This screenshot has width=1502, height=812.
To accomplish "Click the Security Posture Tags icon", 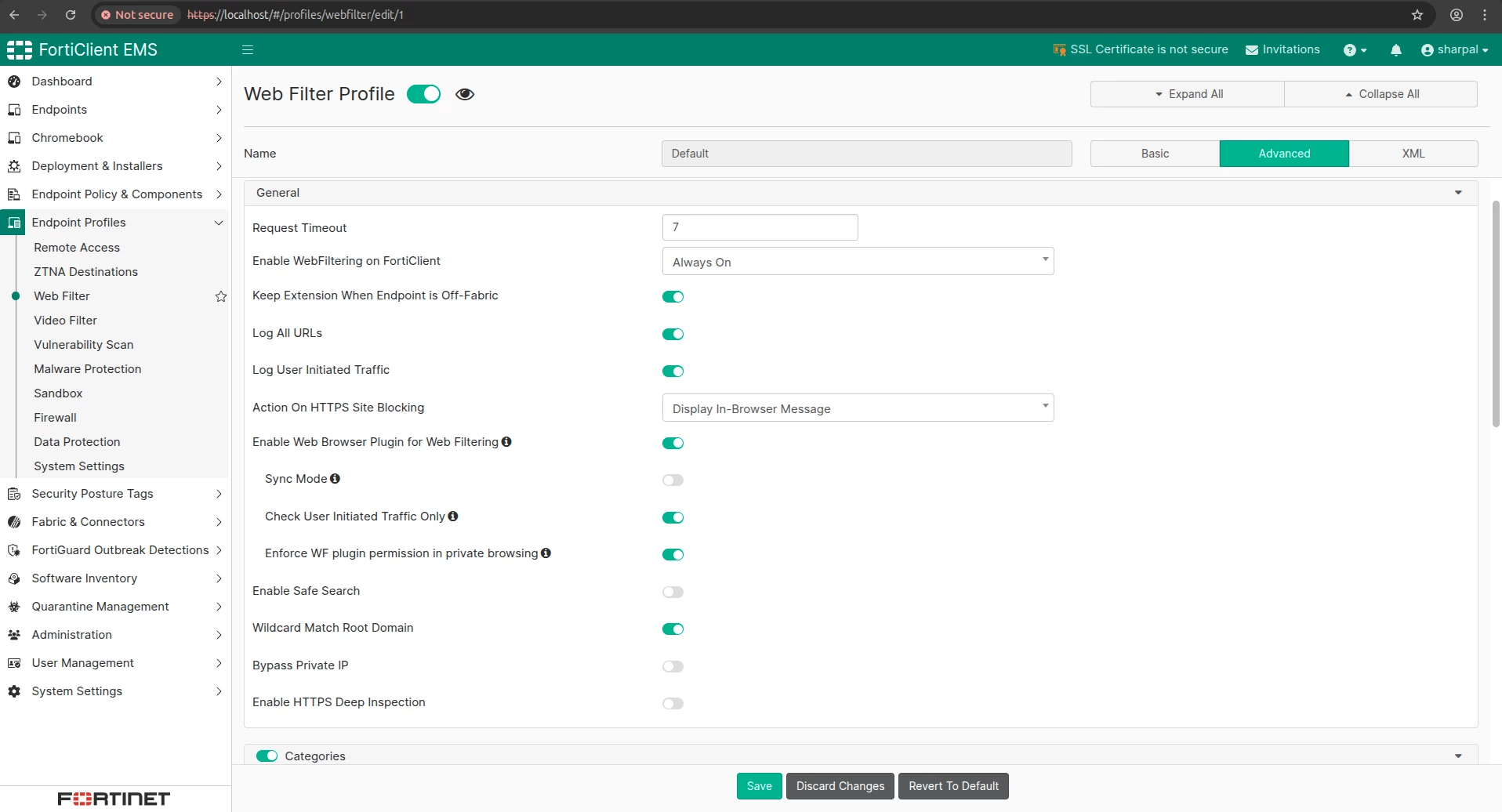I will click(x=14, y=494).
